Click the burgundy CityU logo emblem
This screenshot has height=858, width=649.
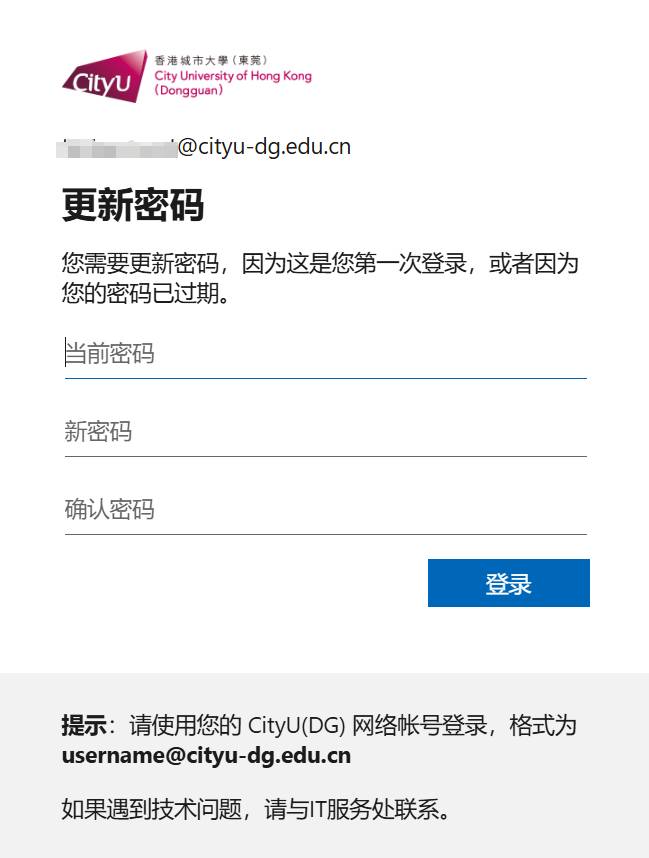(105, 77)
